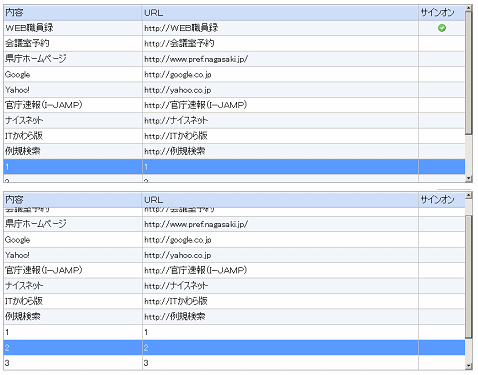This screenshot has width=478, height=375.
Task: Click the highlighted URL cell "1" in the top table
Action: 280,167
